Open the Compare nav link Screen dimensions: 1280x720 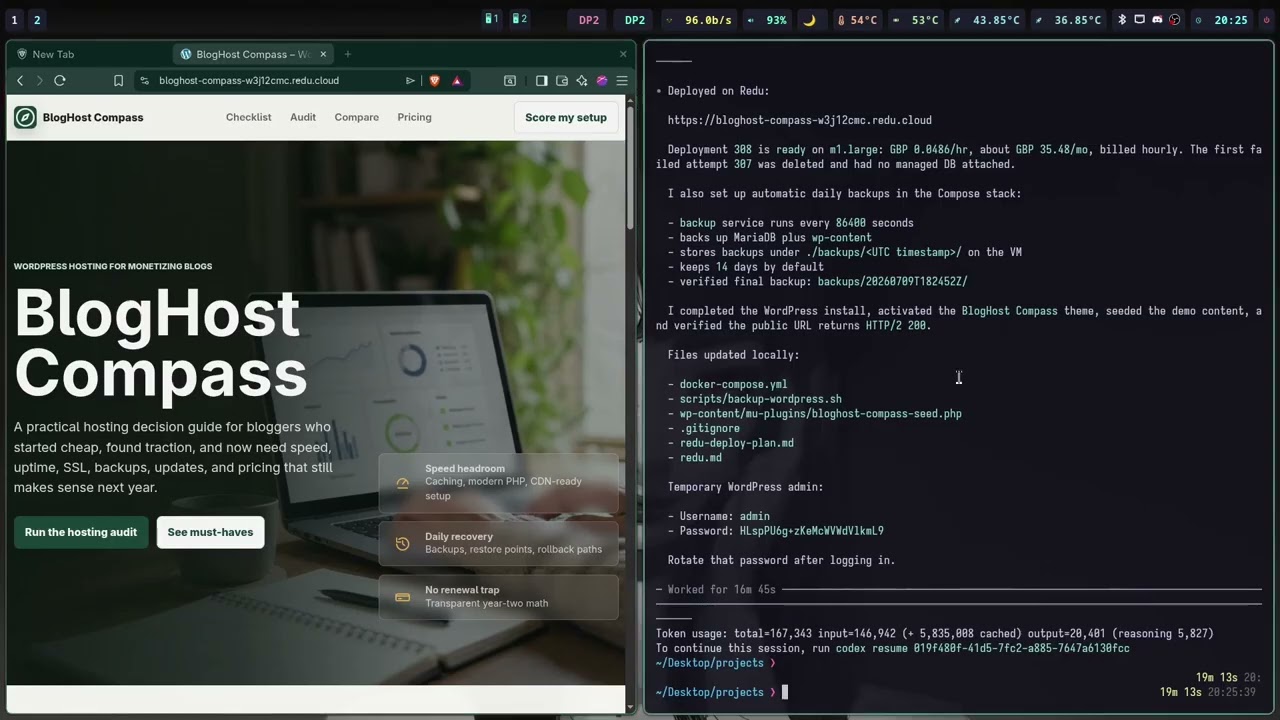357,117
